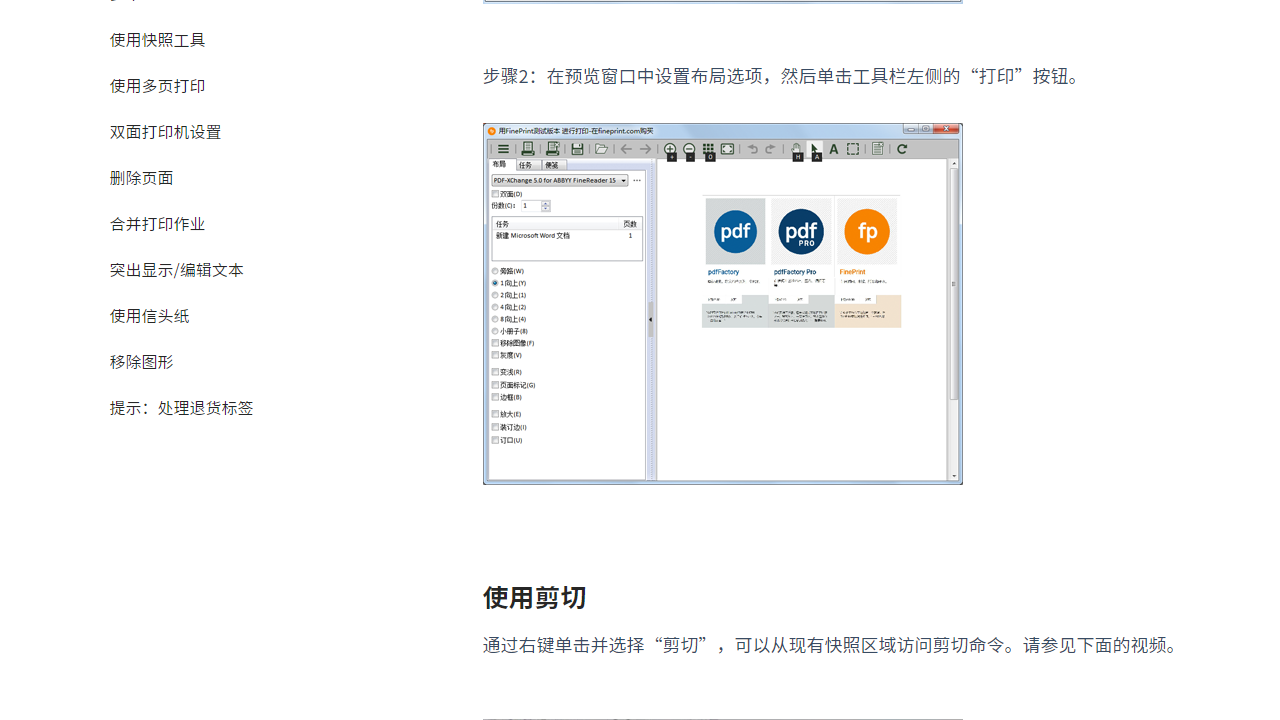Click the Undo arrow on the toolbar
The width and height of the screenshot is (1280, 720).
(x=753, y=148)
